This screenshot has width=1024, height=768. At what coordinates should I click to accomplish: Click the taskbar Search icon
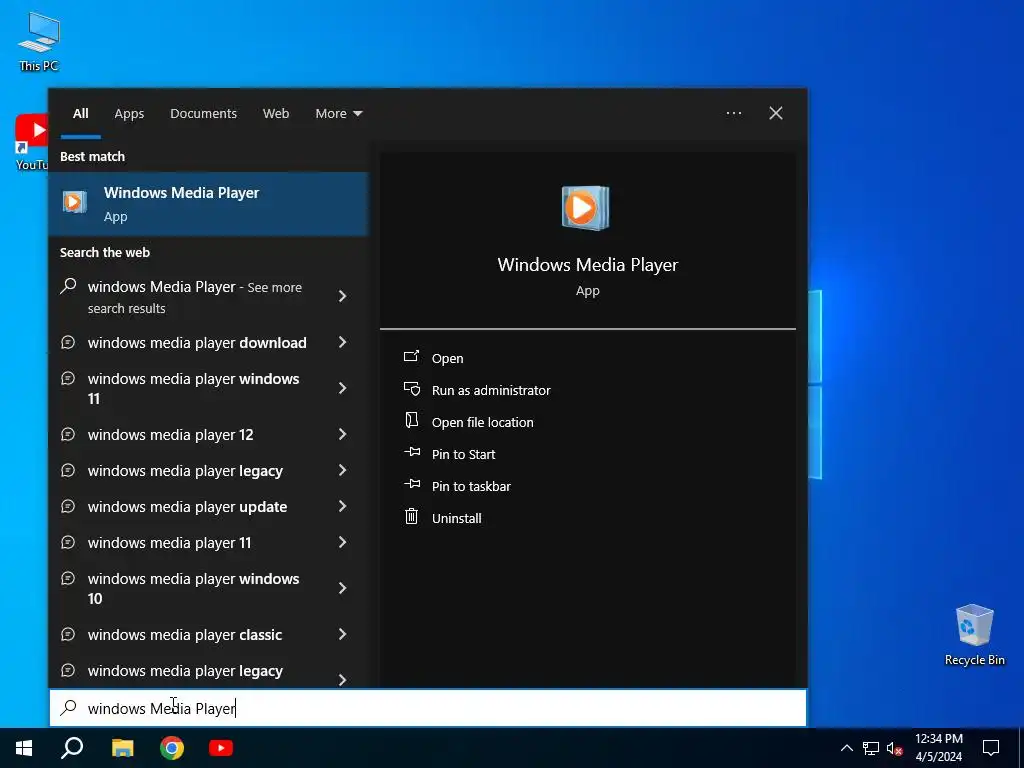tap(72, 748)
